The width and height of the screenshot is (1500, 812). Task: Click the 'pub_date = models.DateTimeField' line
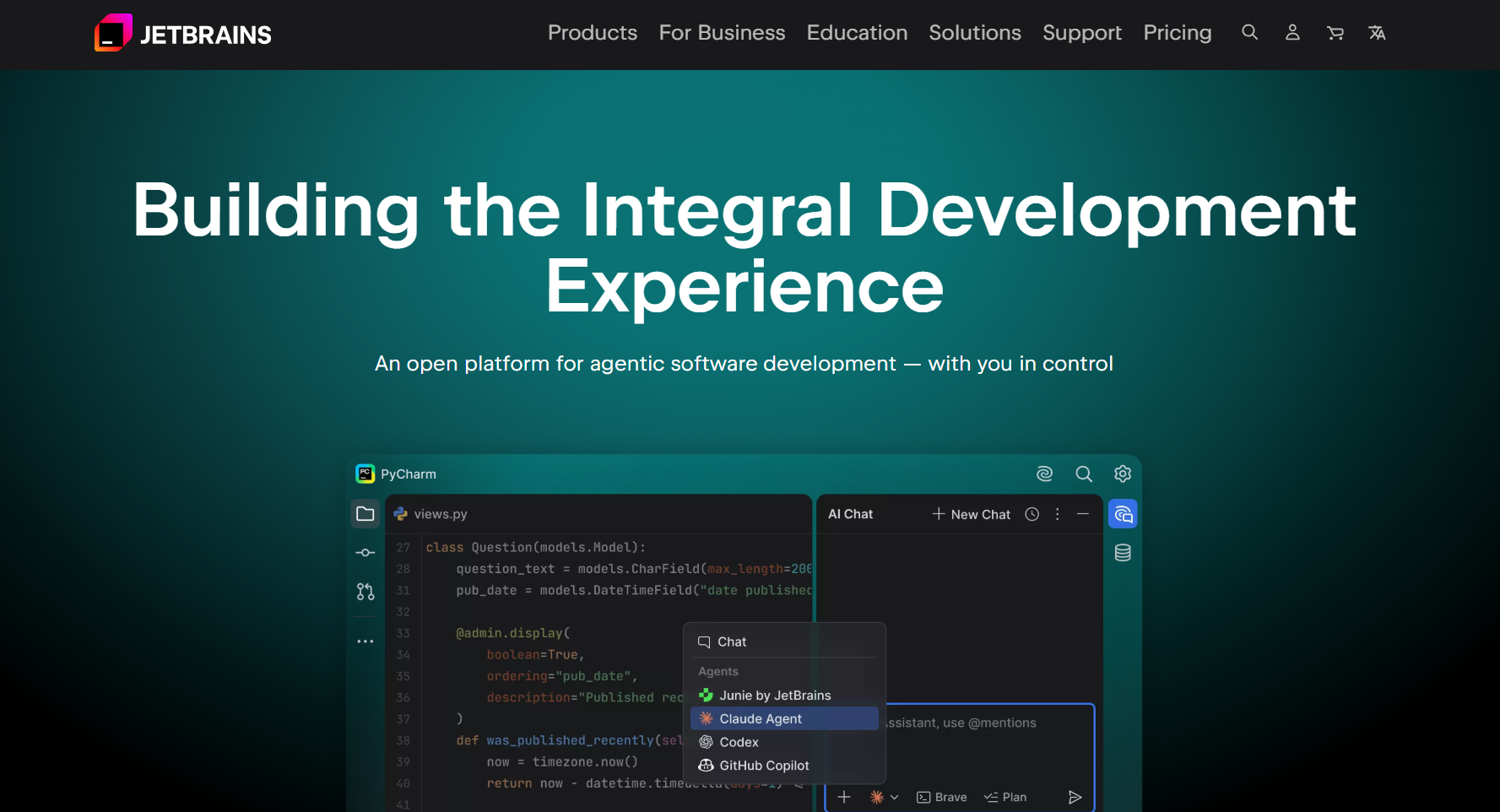tap(634, 591)
